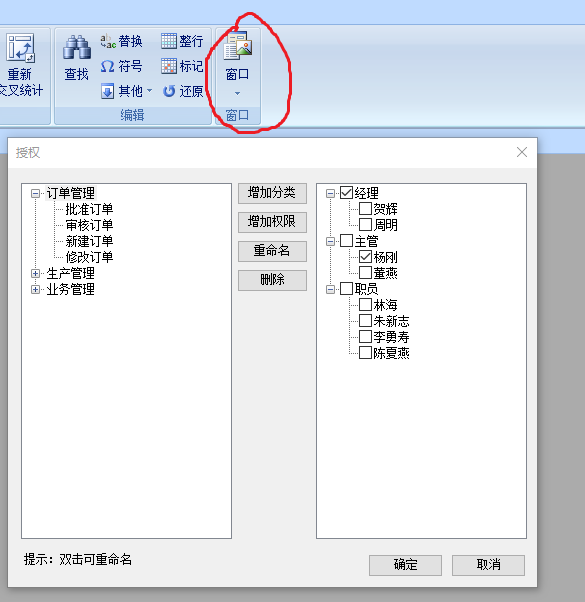
Task: Open the Window (窗口) ribbon icon
Action: click(238, 46)
